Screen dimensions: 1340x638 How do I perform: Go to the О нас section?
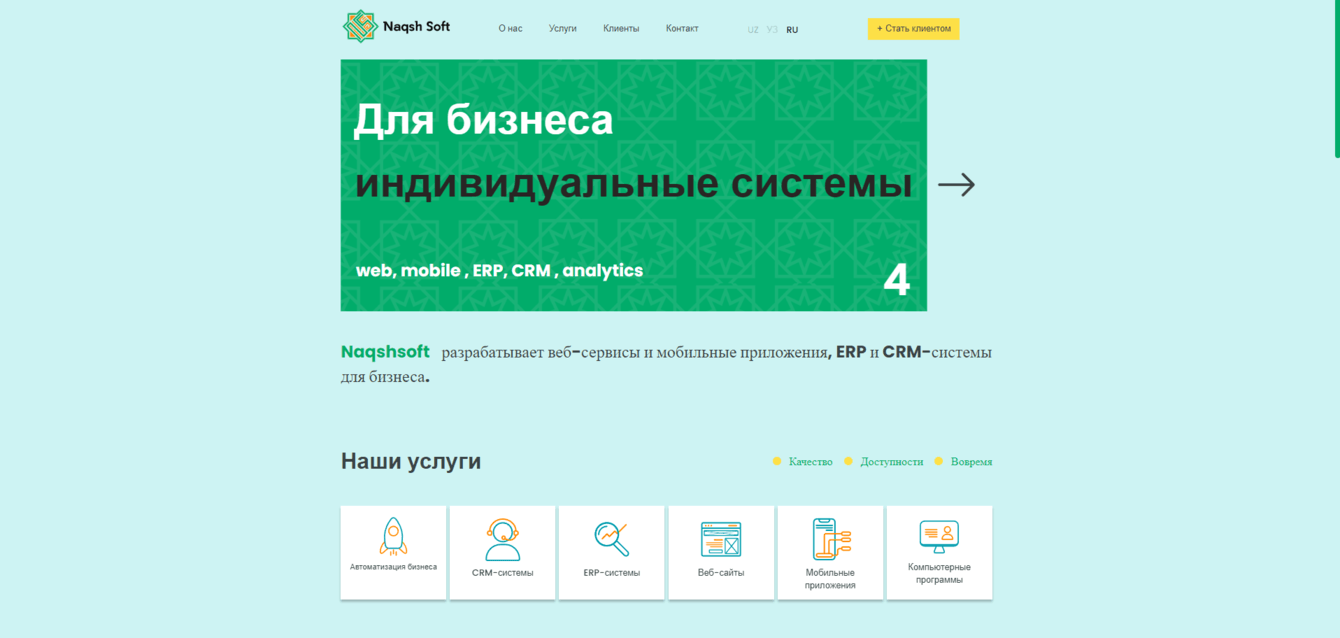coord(512,28)
